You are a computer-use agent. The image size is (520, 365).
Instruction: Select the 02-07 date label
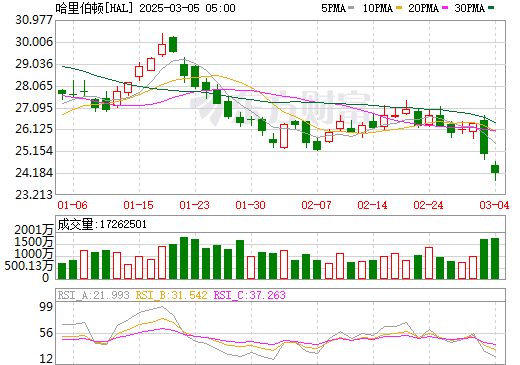pos(316,205)
